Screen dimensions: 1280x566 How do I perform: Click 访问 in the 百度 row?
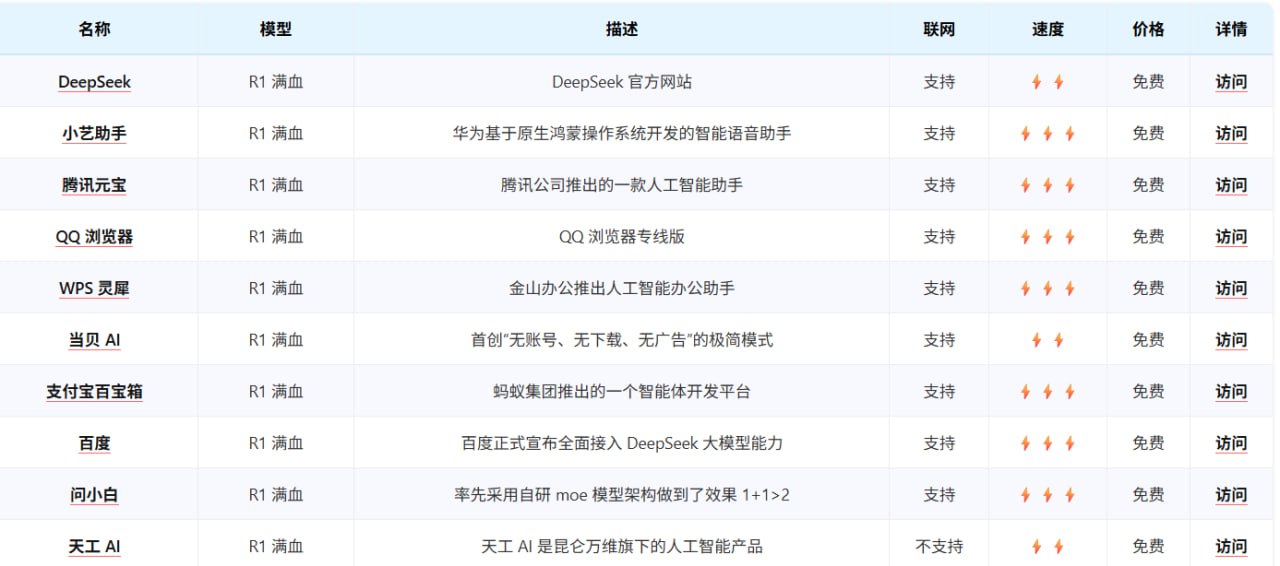(x=1231, y=443)
